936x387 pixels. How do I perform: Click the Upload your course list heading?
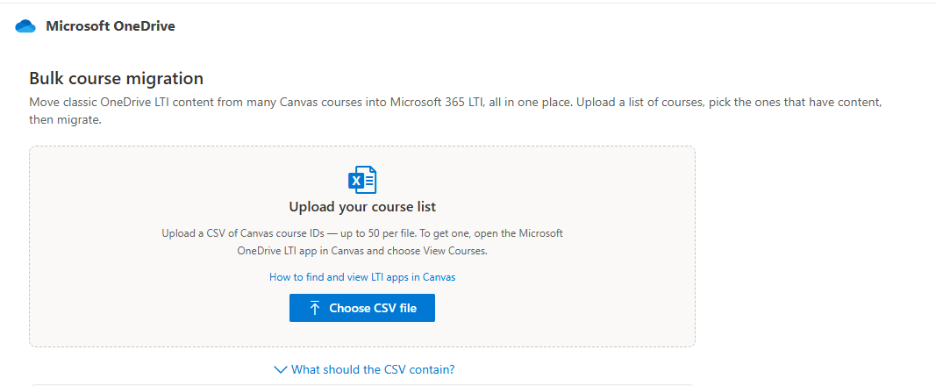[362, 207]
